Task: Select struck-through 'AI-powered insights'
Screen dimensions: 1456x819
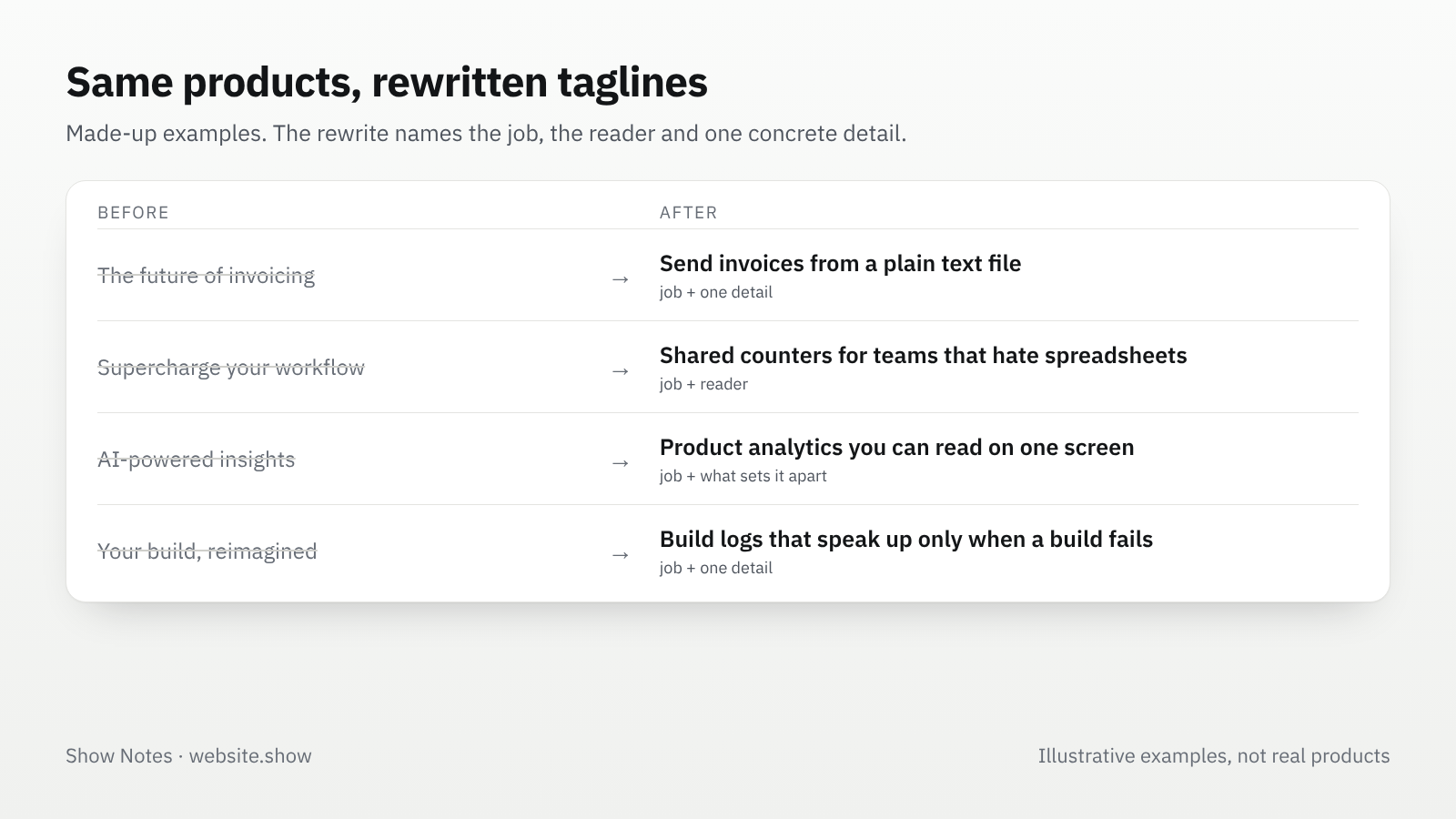Action: coord(196,460)
